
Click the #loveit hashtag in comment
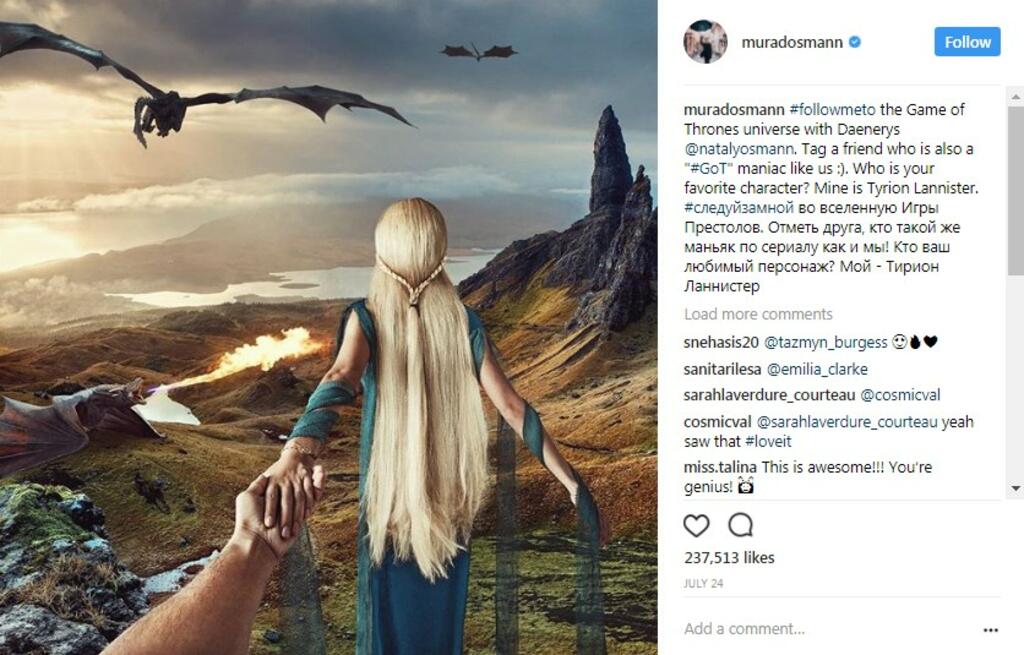point(768,441)
